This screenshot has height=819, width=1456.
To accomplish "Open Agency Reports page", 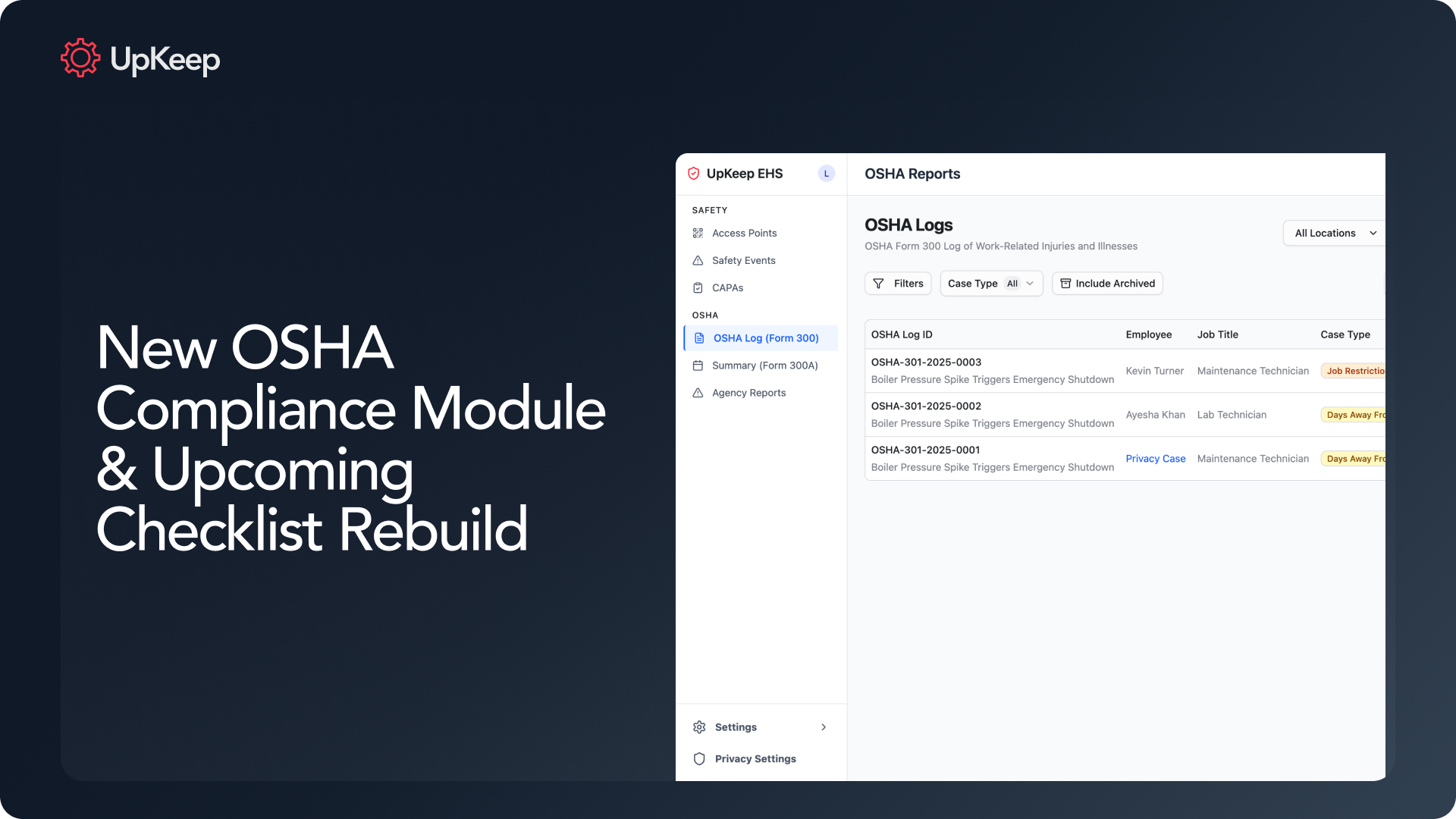I will pos(761,393).
